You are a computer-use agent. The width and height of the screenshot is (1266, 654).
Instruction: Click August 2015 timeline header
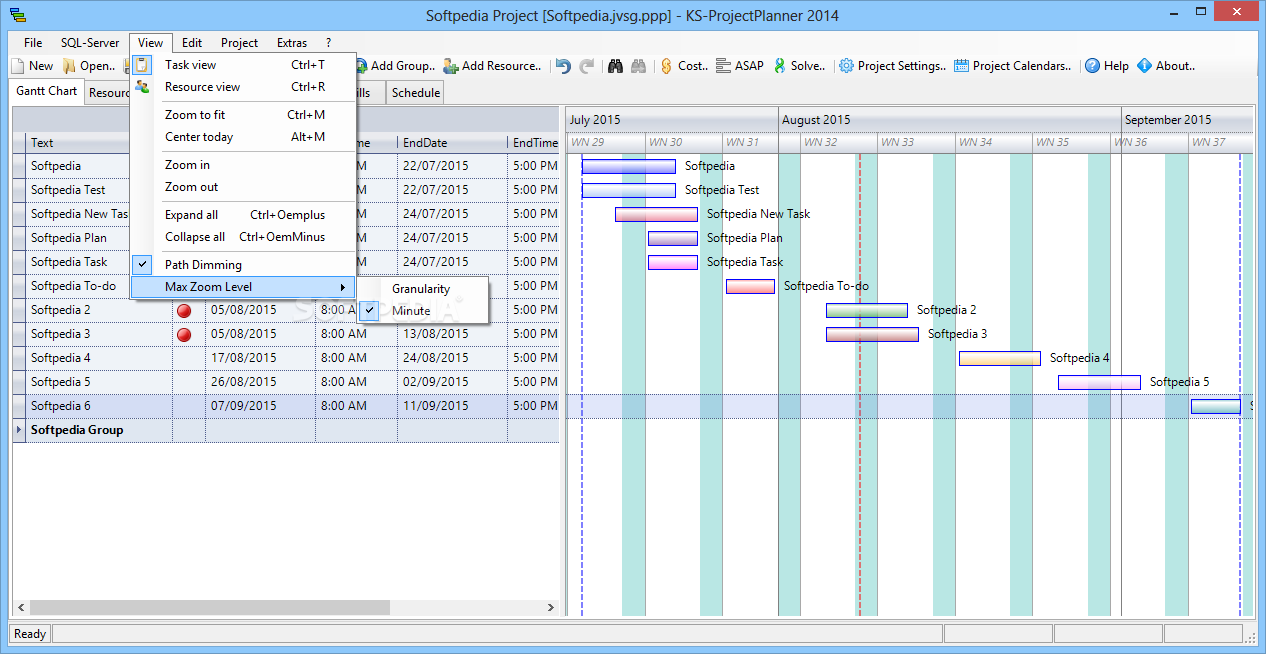949,120
